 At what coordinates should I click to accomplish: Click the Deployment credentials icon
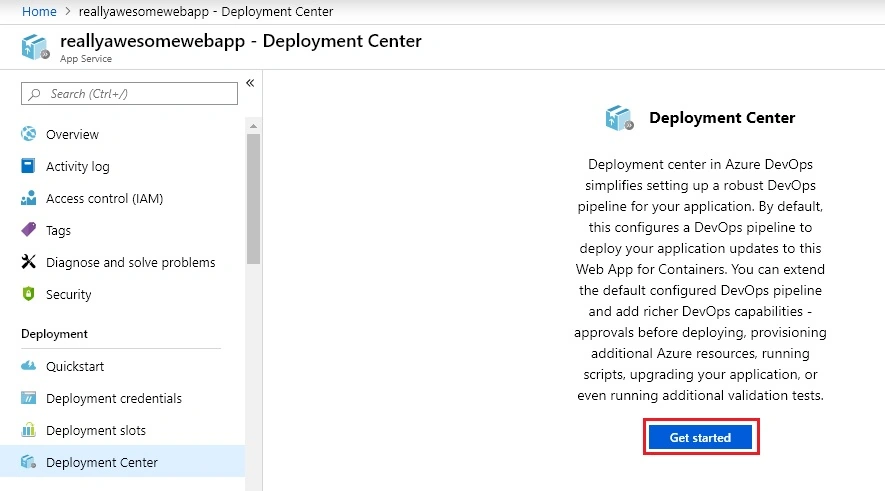tap(28, 398)
